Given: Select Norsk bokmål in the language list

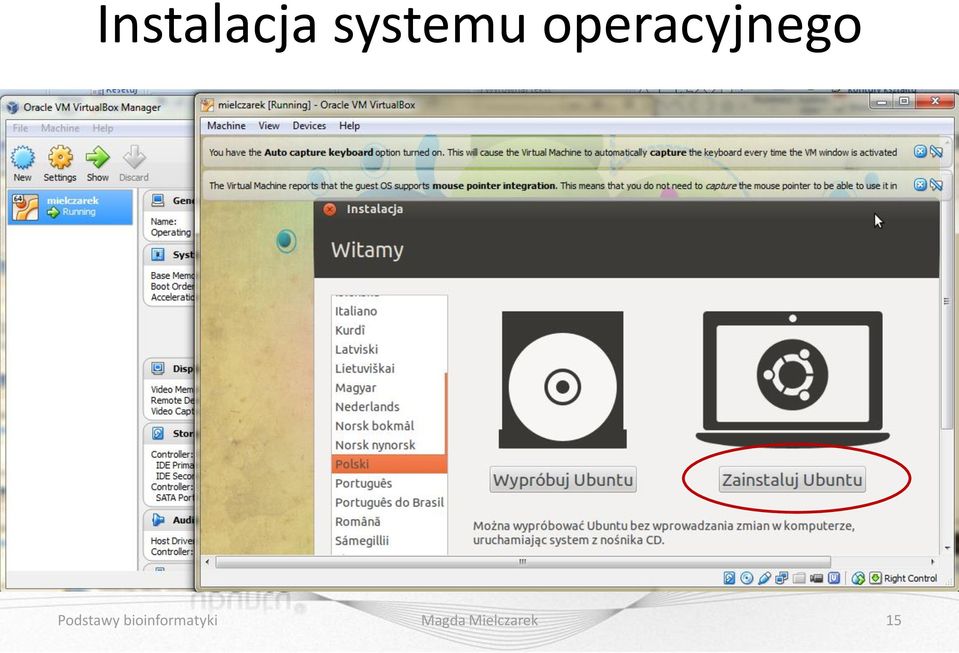Looking at the screenshot, I should coord(389,426).
